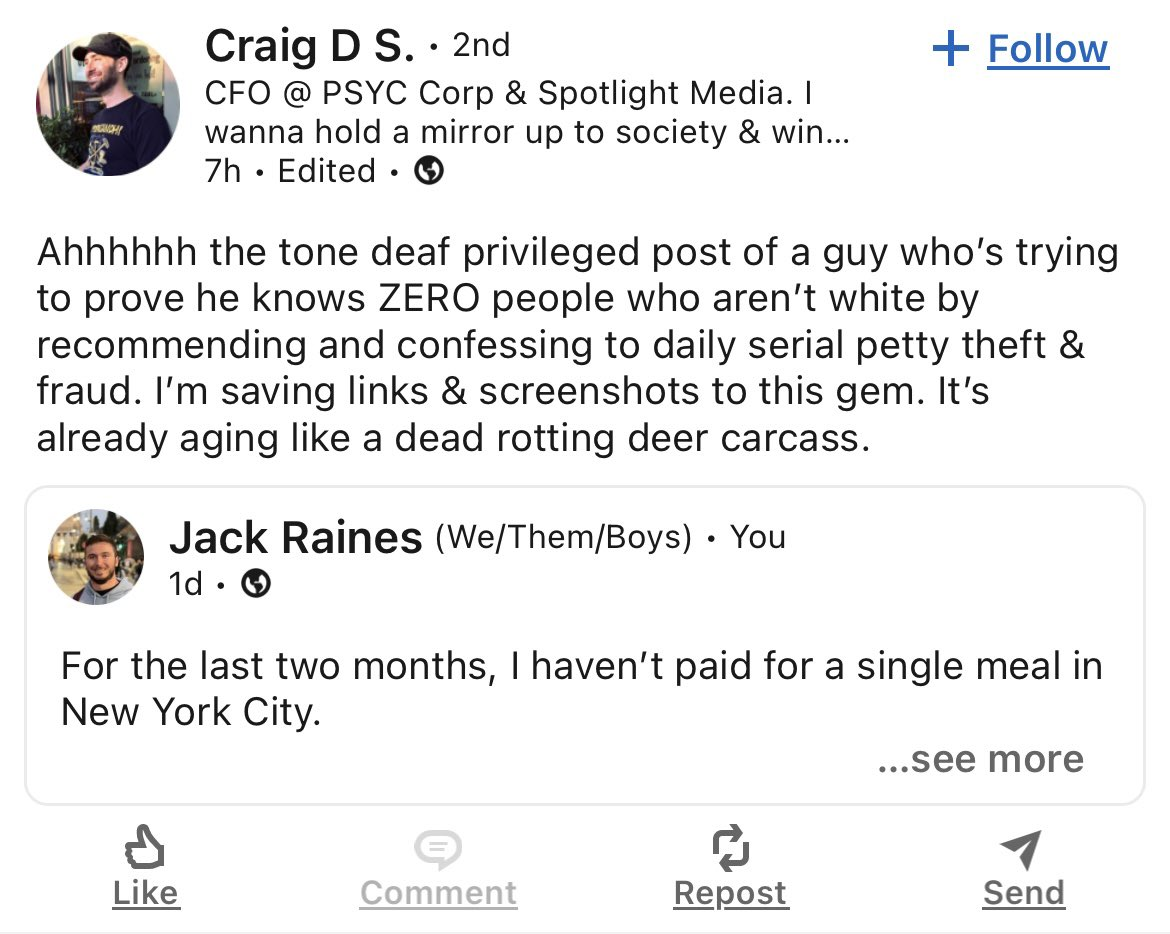Expand the quoted post with see more
The width and height of the screenshot is (1170, 934).
[x=980, y=759]
